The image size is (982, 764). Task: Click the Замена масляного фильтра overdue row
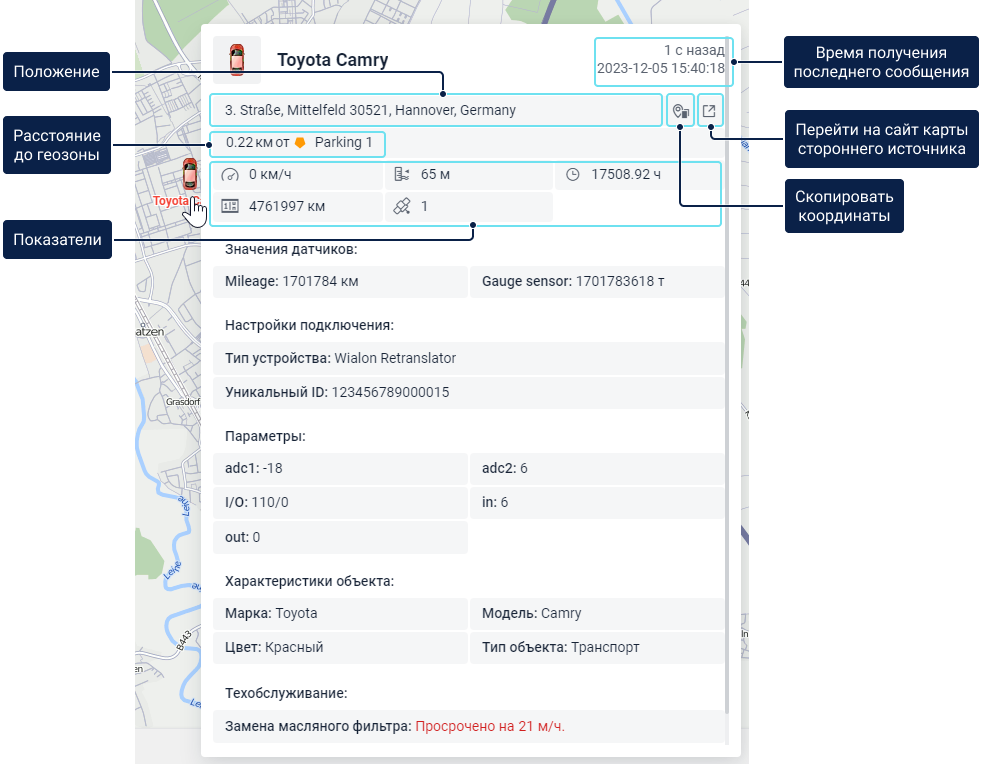(x=468, y=726)
